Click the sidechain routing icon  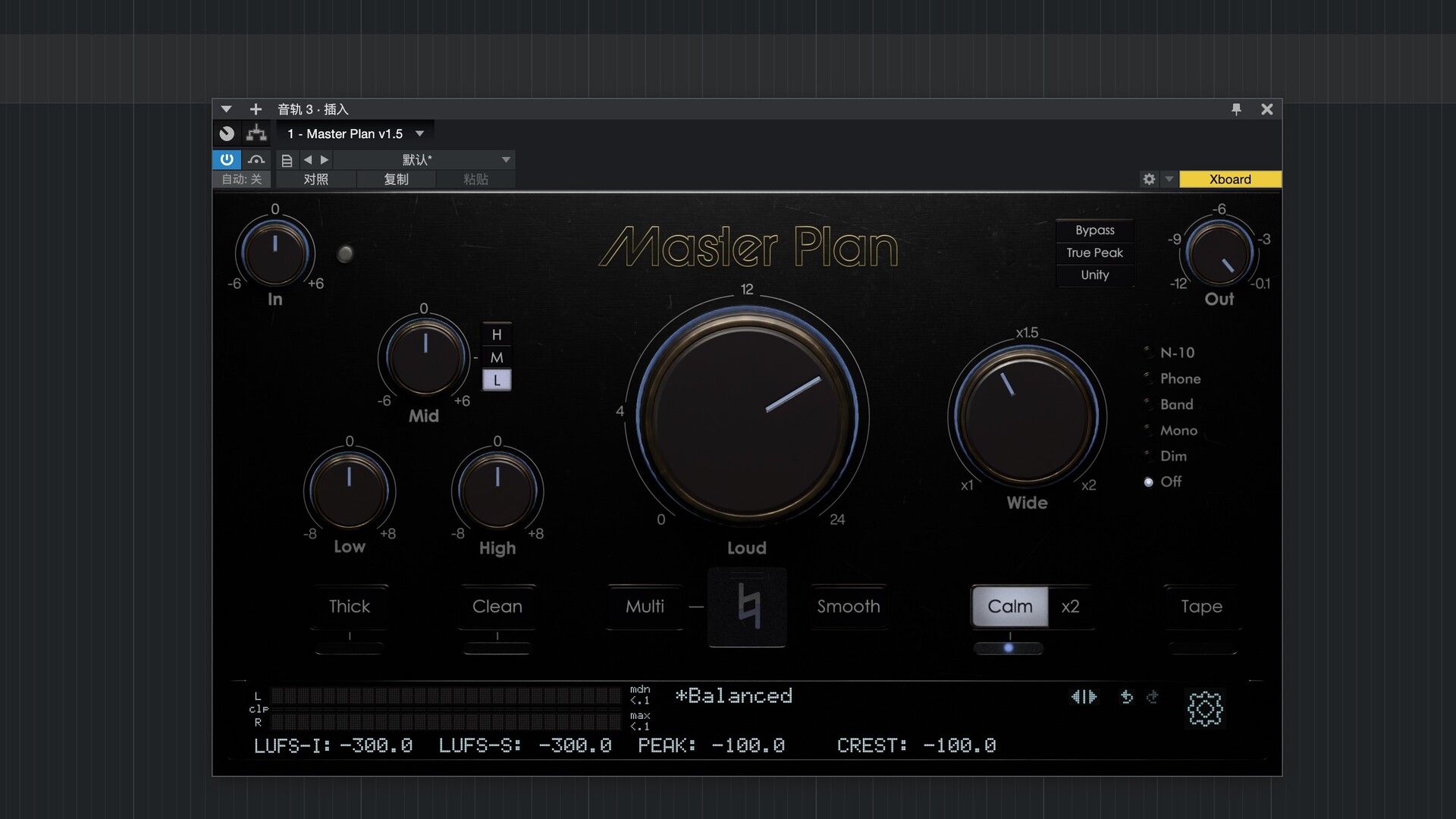256,133
